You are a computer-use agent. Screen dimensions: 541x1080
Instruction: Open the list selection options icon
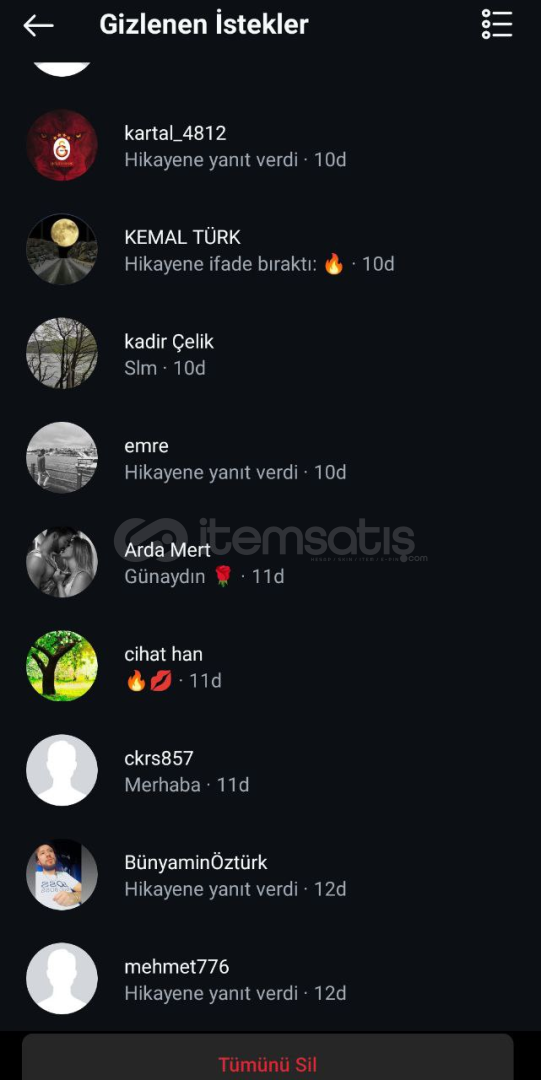[497, 25]
